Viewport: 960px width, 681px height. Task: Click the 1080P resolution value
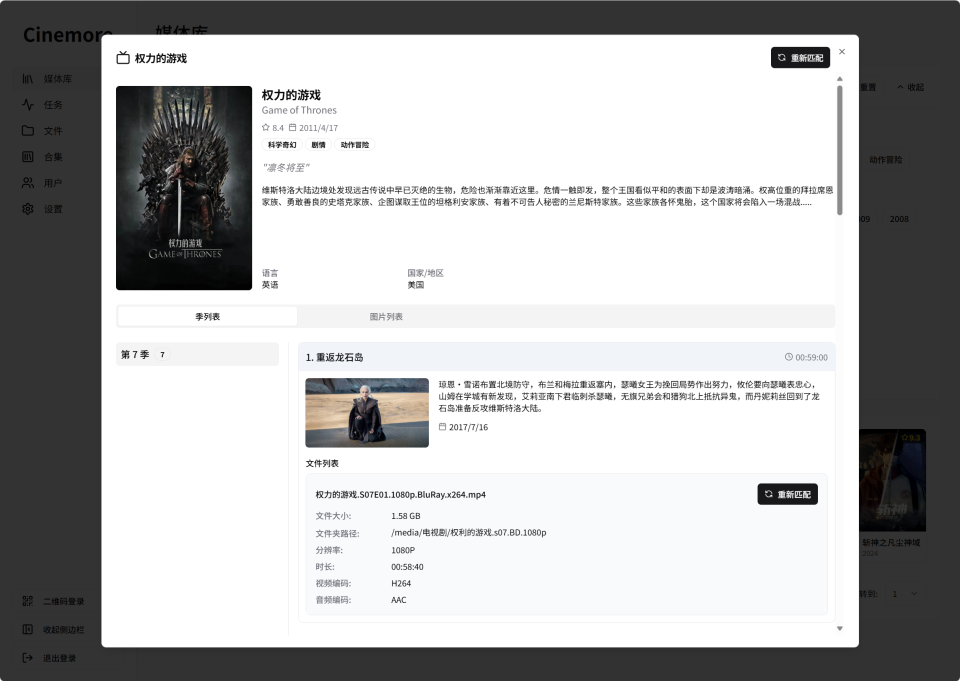click(403, 550)
